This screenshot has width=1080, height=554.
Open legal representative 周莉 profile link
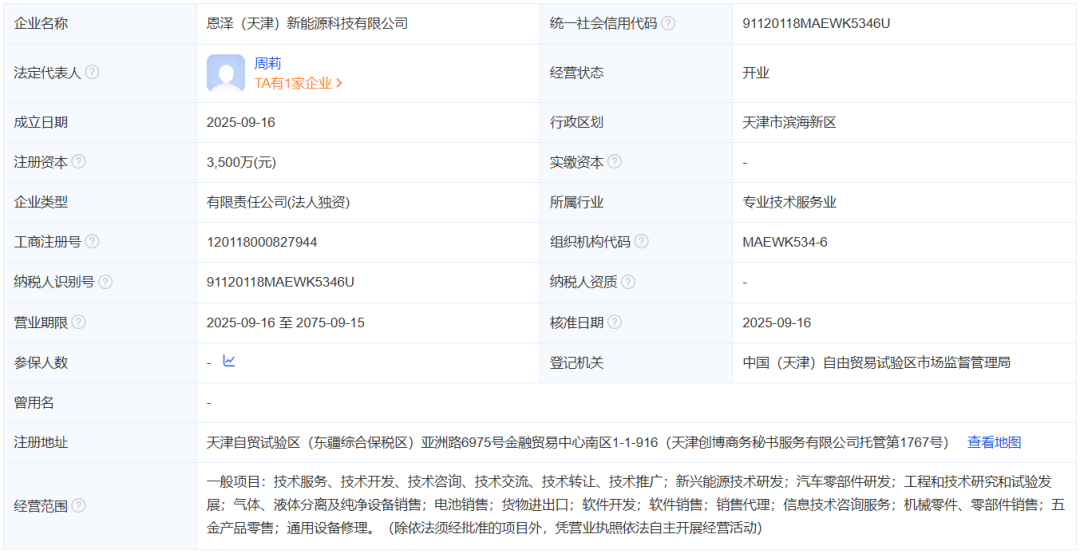[268, 63]
